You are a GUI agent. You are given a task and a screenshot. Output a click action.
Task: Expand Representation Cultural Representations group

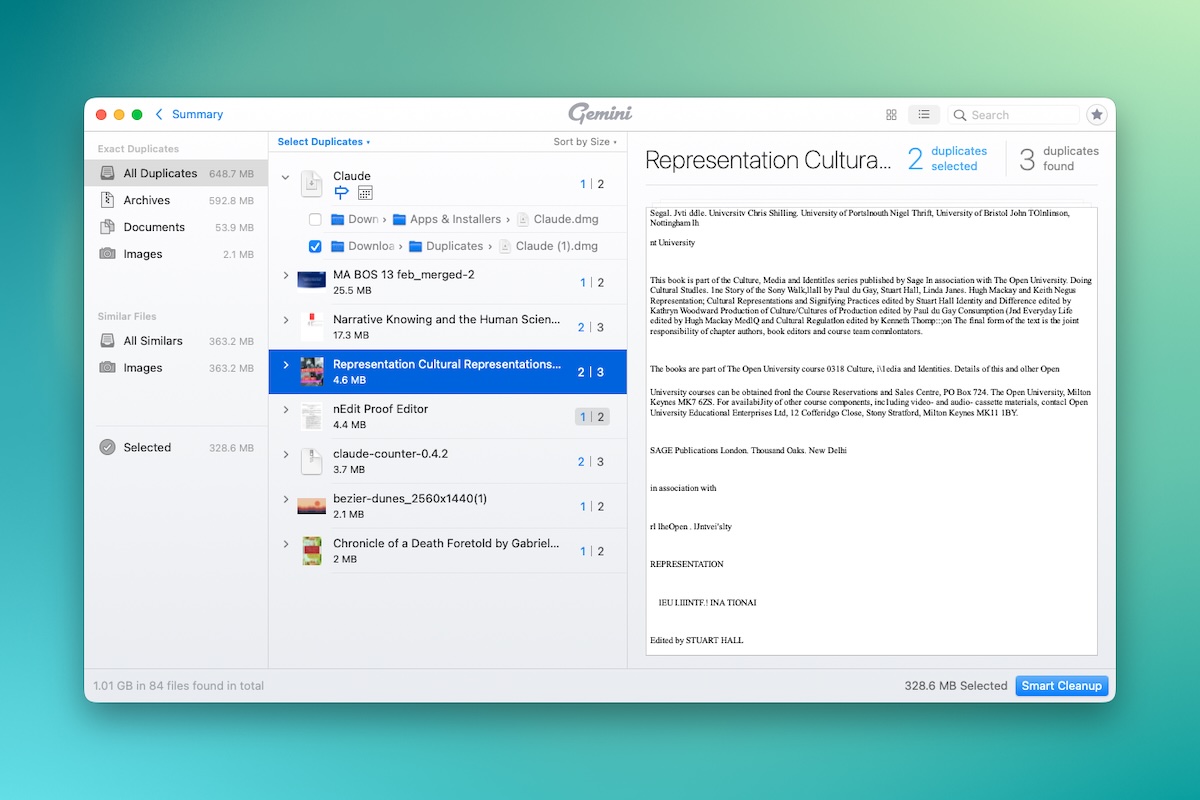click(x=285, y=365)
